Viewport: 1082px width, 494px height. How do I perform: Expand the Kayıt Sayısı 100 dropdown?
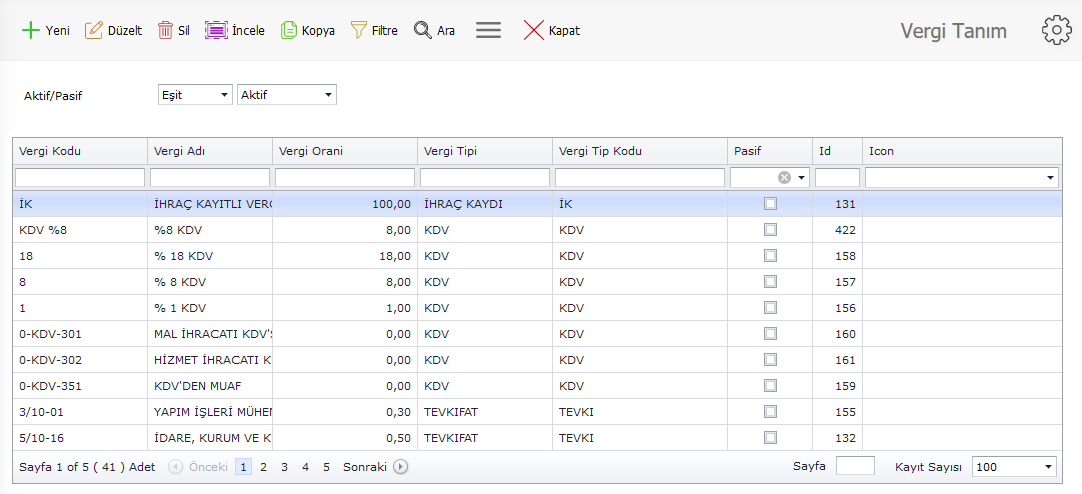point(1014,467)
